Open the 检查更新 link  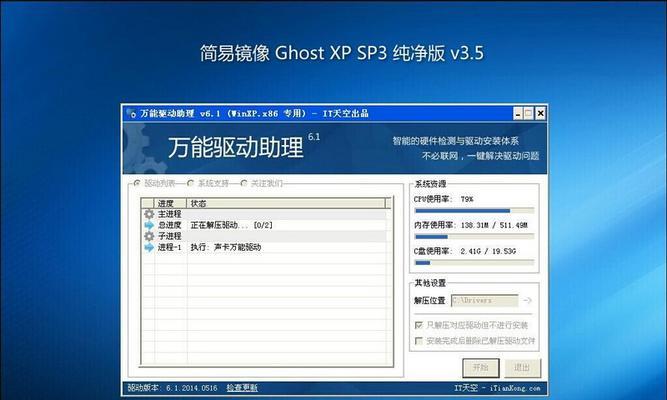point(242,388)
